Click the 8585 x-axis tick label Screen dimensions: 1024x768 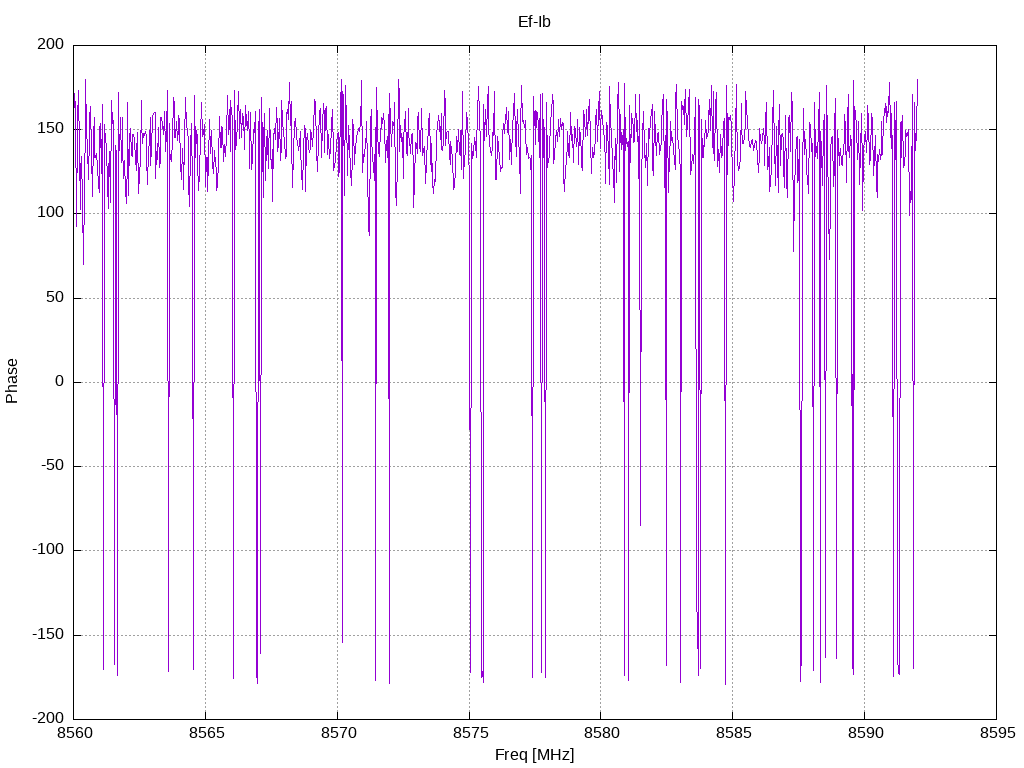click(733, 733)
